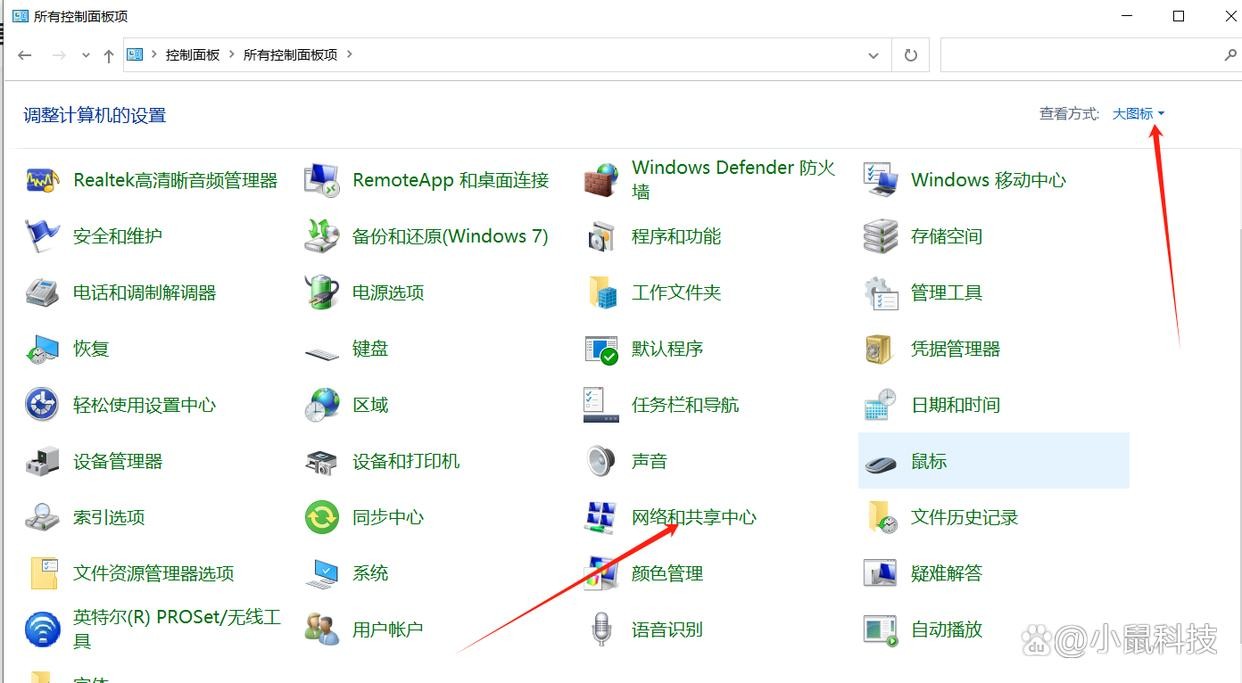Click the Device Manager icon
Screen dimensions: 1242x683
point(42,462)
